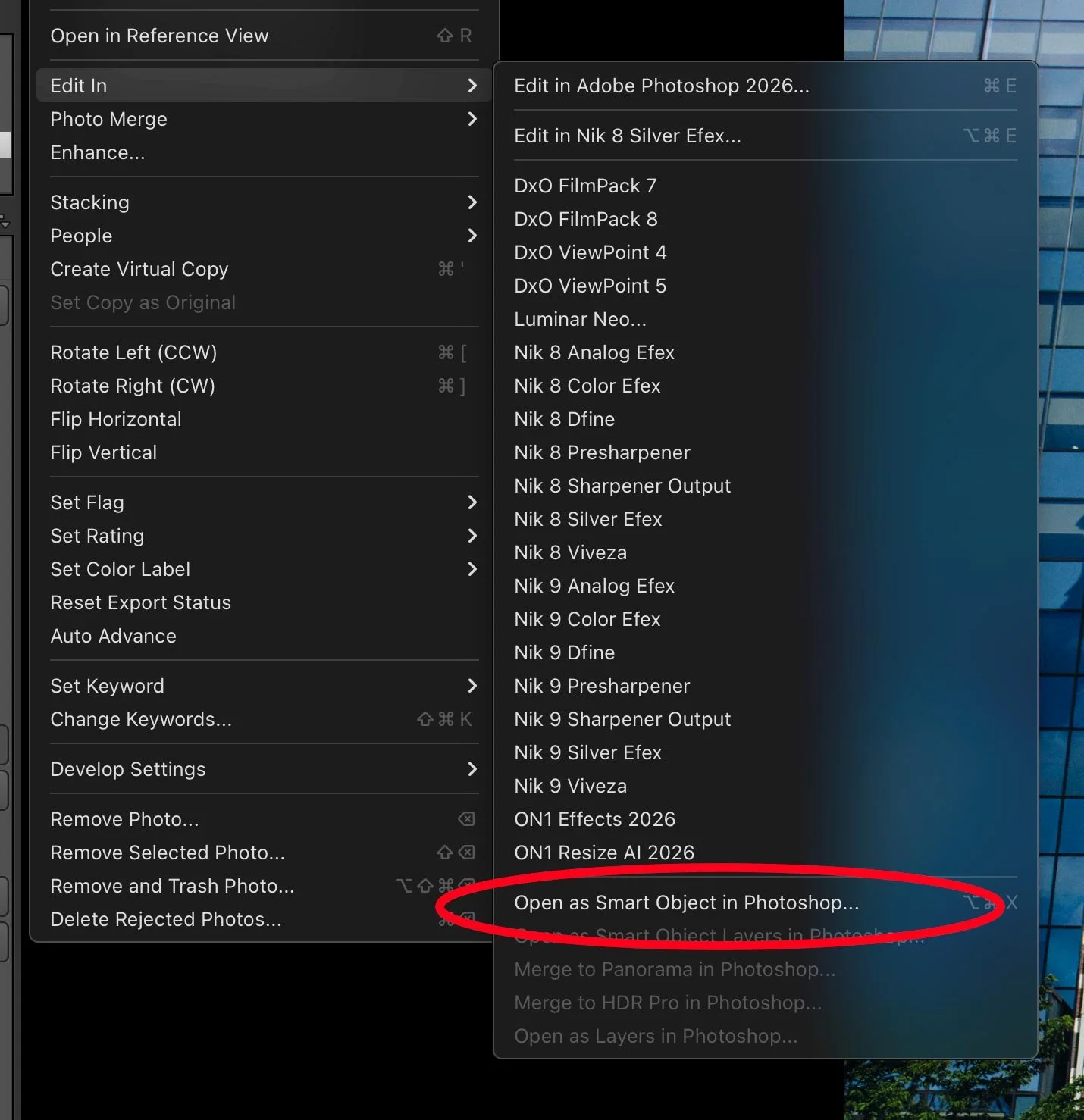Image resolution: width=1084 pixels, height=1120 pixels.
Task: Select Nik 9 Dfine
Action: 766,652
